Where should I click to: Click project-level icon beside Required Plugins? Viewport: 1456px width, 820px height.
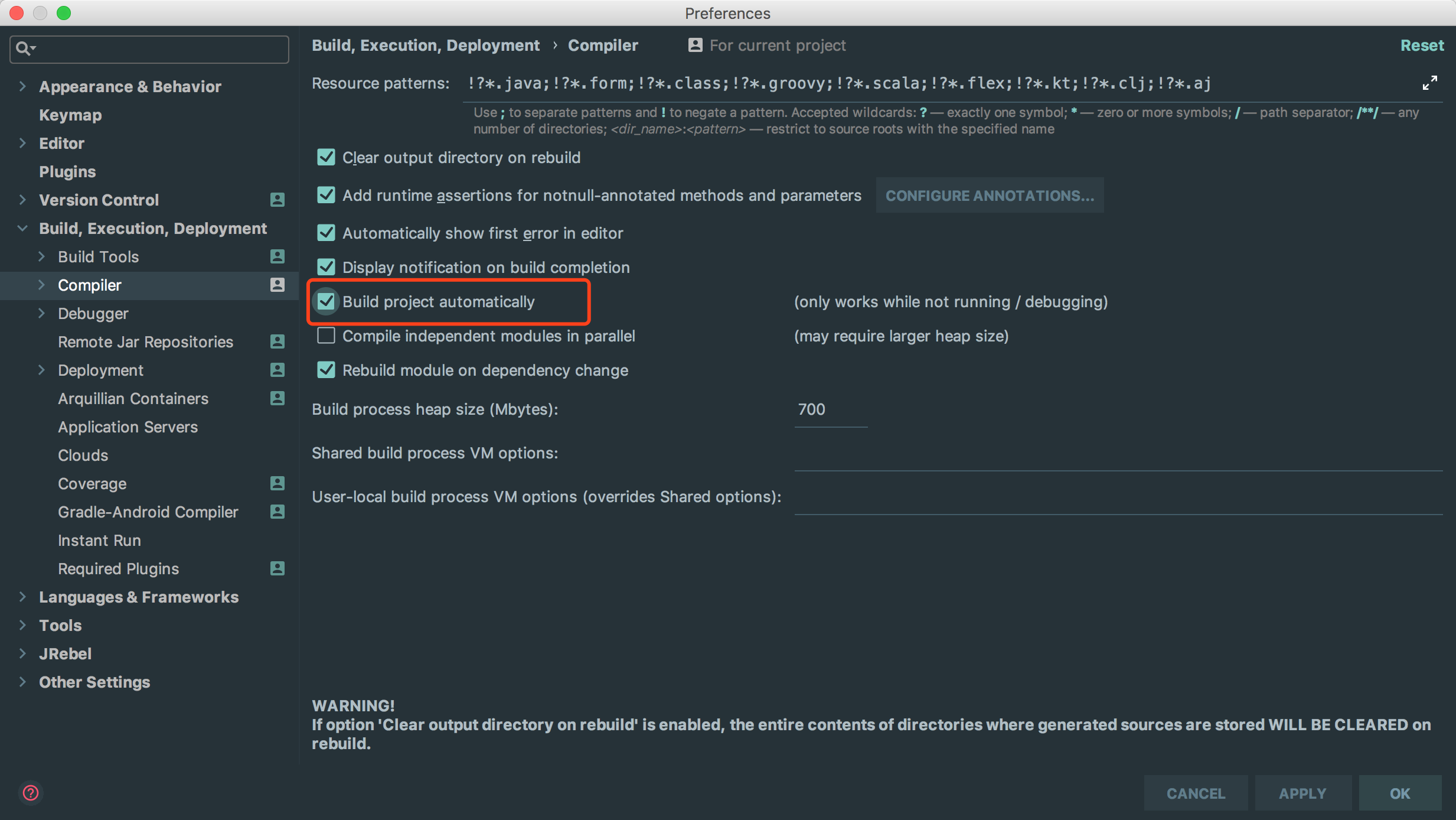point(277,568)
